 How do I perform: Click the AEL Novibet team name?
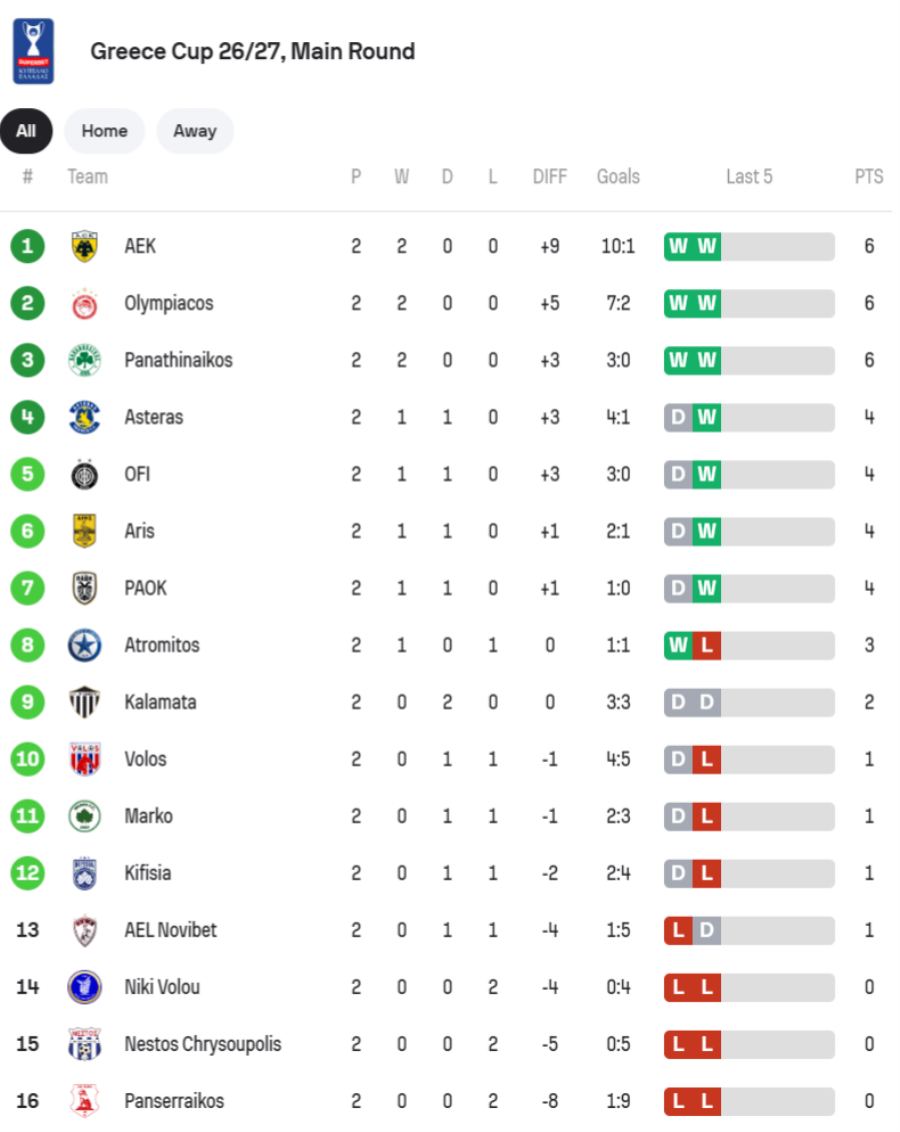pos(170,930)
